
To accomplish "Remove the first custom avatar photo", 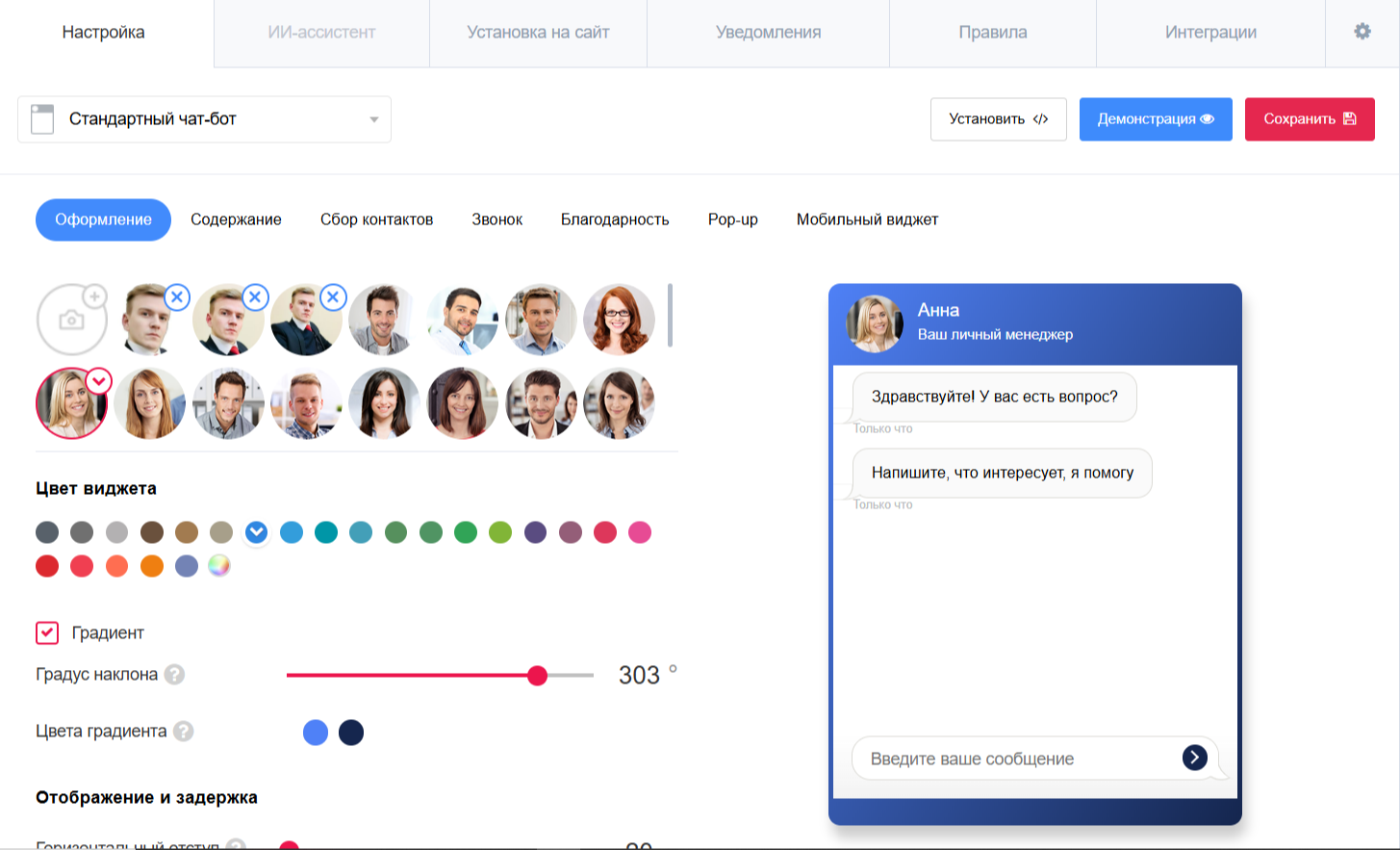I will pyautogui.click(x=177, y=297).
